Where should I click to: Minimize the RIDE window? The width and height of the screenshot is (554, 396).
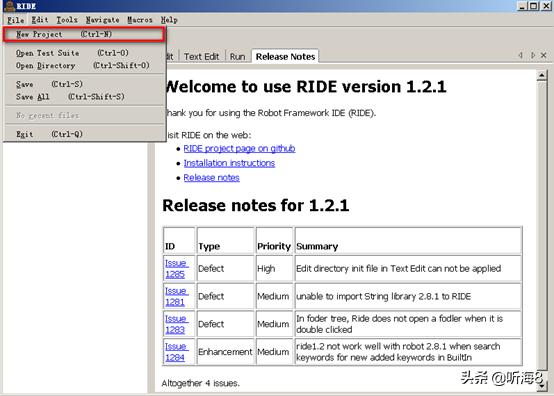click(x=523, y=6)
